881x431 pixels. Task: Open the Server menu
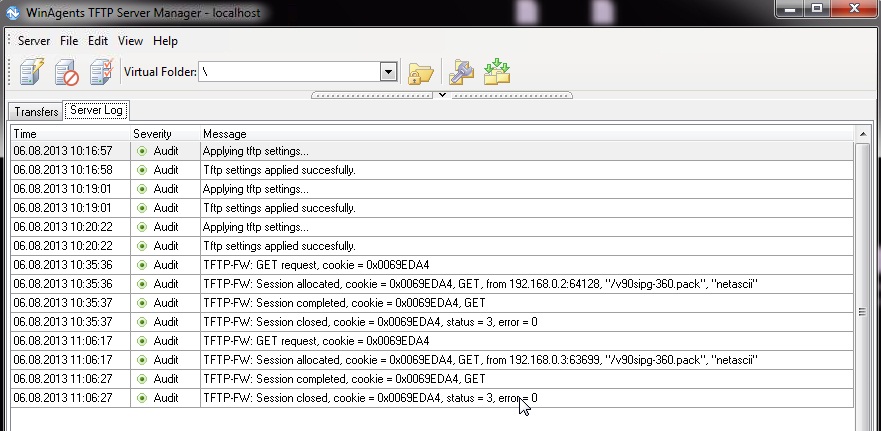[34, 41]
